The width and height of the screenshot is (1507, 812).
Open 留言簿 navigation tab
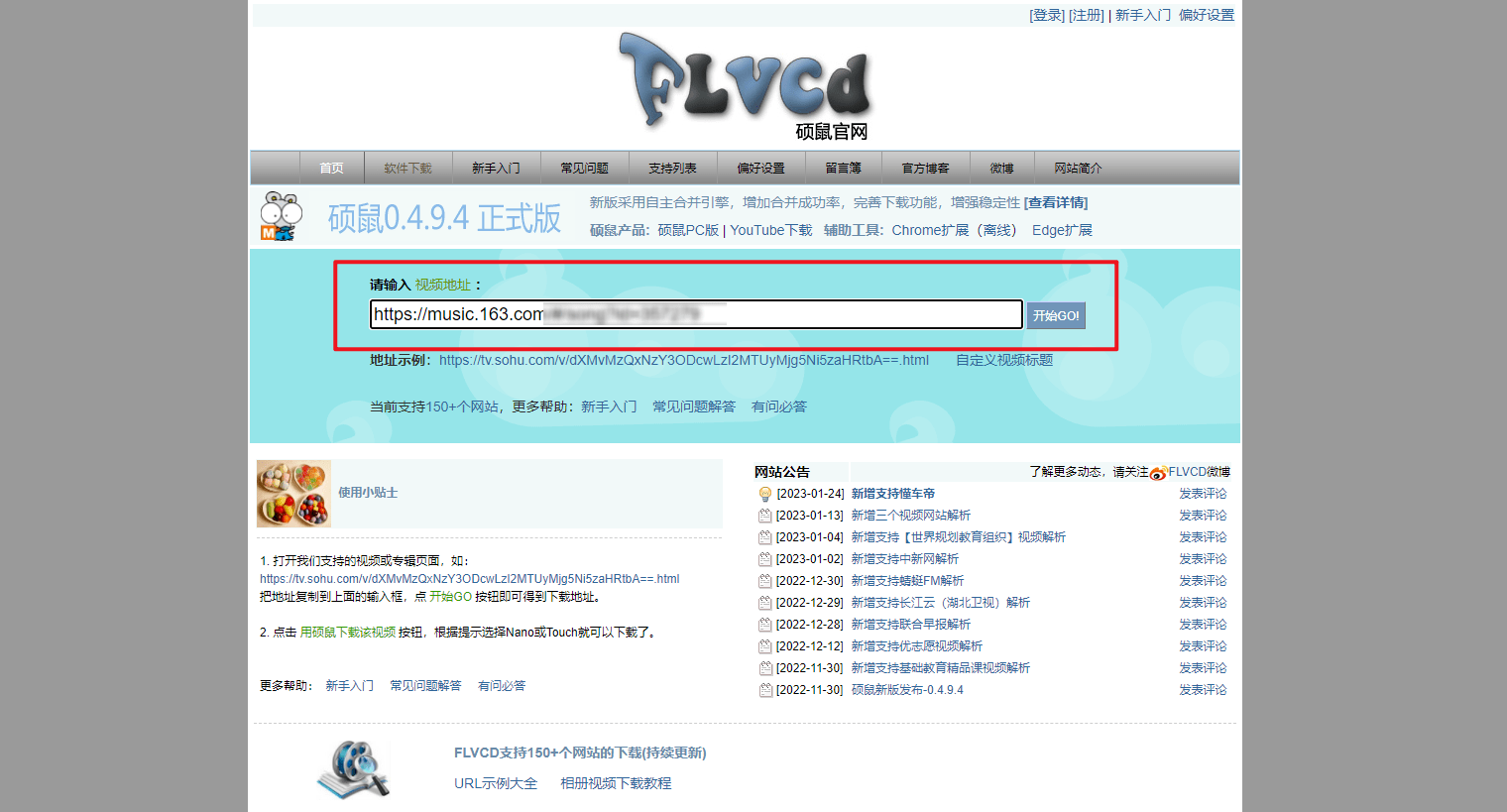pos(844,169)
